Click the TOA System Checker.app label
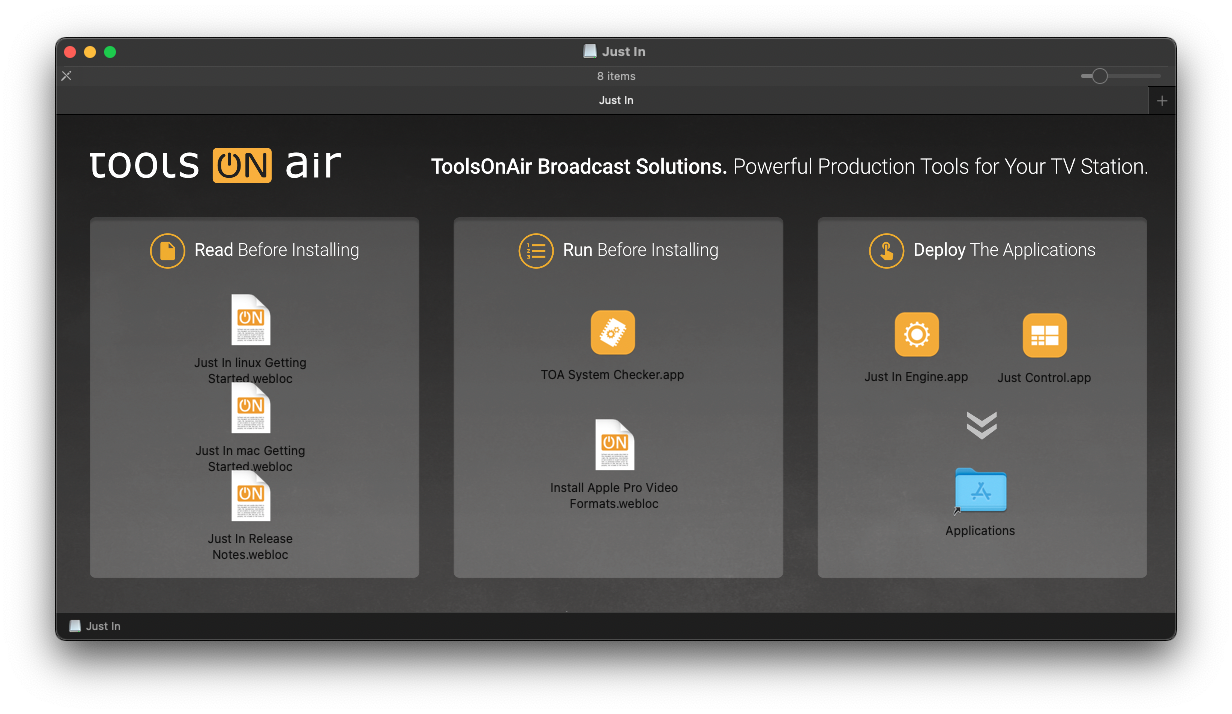Image resolution: width=1232 pixels, height=714 pixels. (613, 375)
